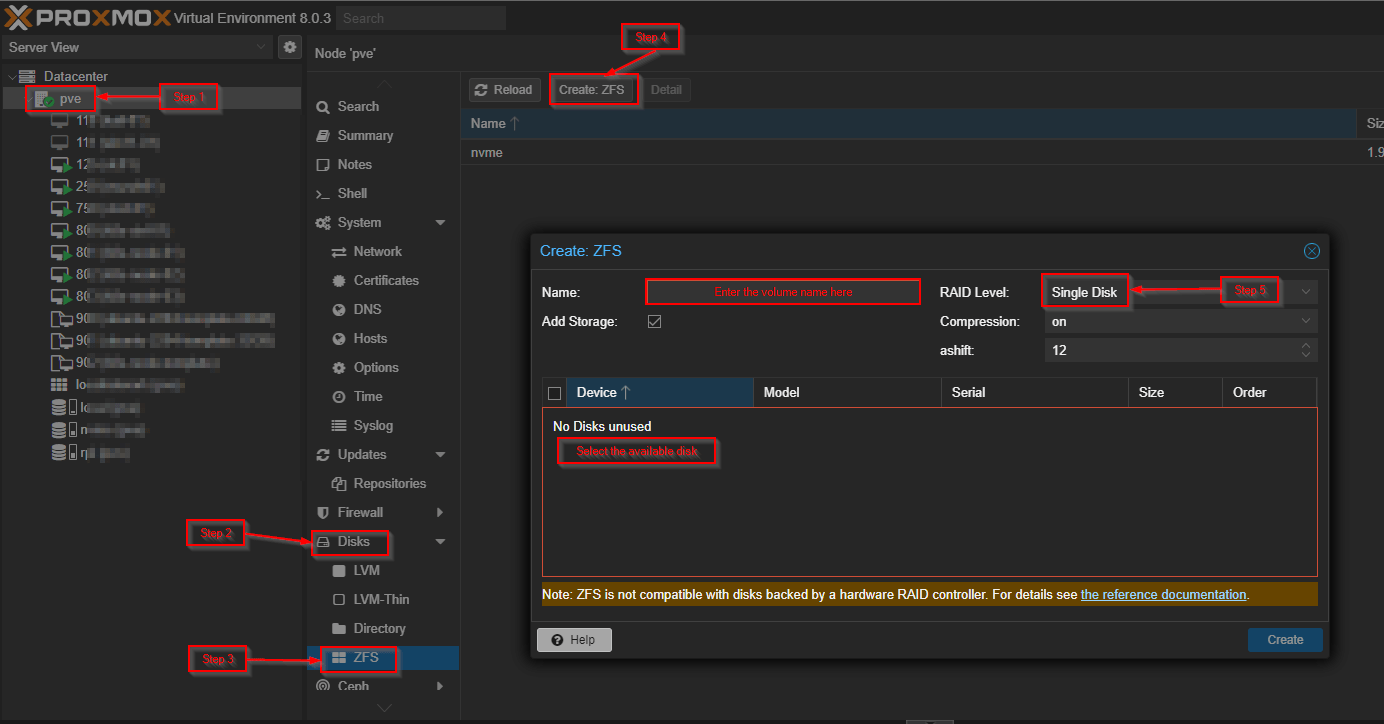Uncheck the Add Storage checkbox
The width and height of the screenshot is (1384, 724).
(655, 322)
